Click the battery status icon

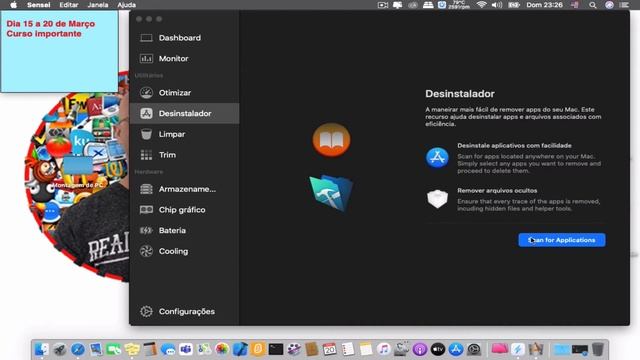coord(514,5)
